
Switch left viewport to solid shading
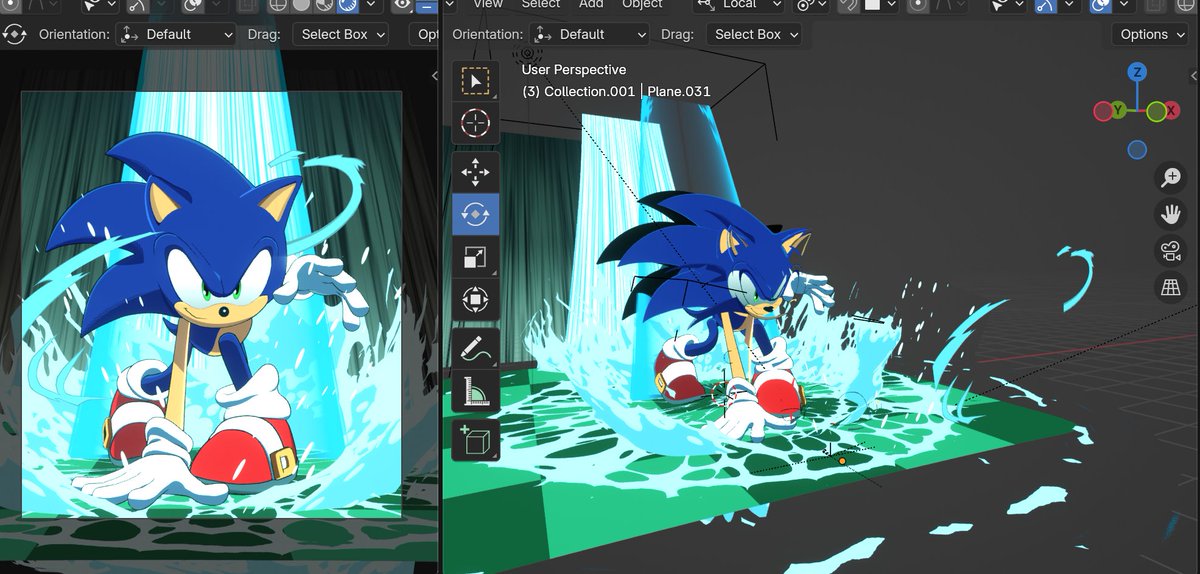303,4
